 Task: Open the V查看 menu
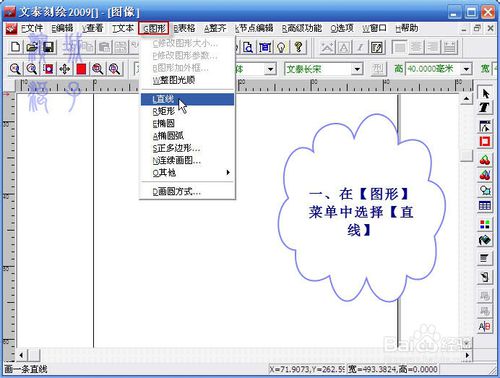click(x=93, y=29)
